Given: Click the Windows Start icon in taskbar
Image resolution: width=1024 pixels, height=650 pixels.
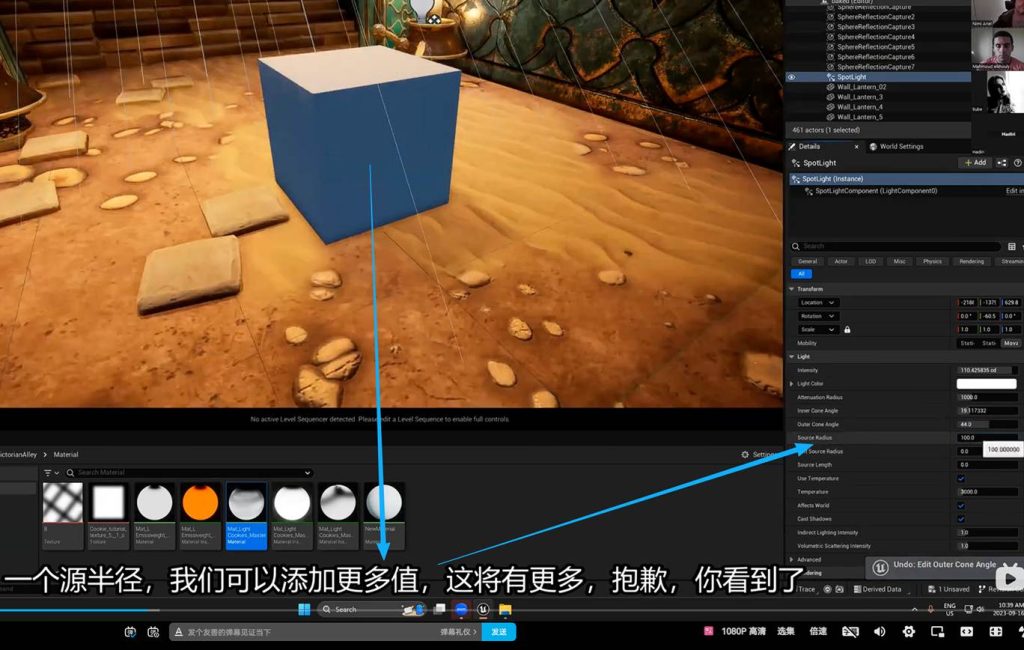Looking at the screenshot, I should click(x=304, y=609).
